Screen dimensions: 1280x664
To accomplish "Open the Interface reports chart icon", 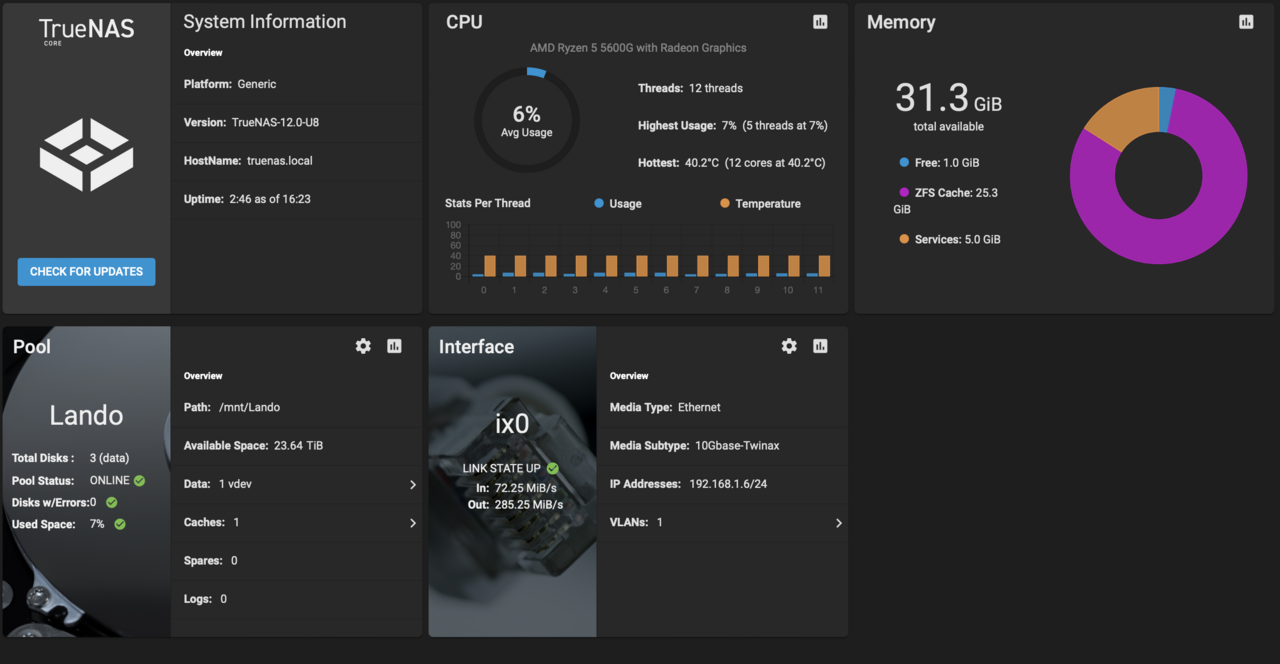I will click(820, 346).
